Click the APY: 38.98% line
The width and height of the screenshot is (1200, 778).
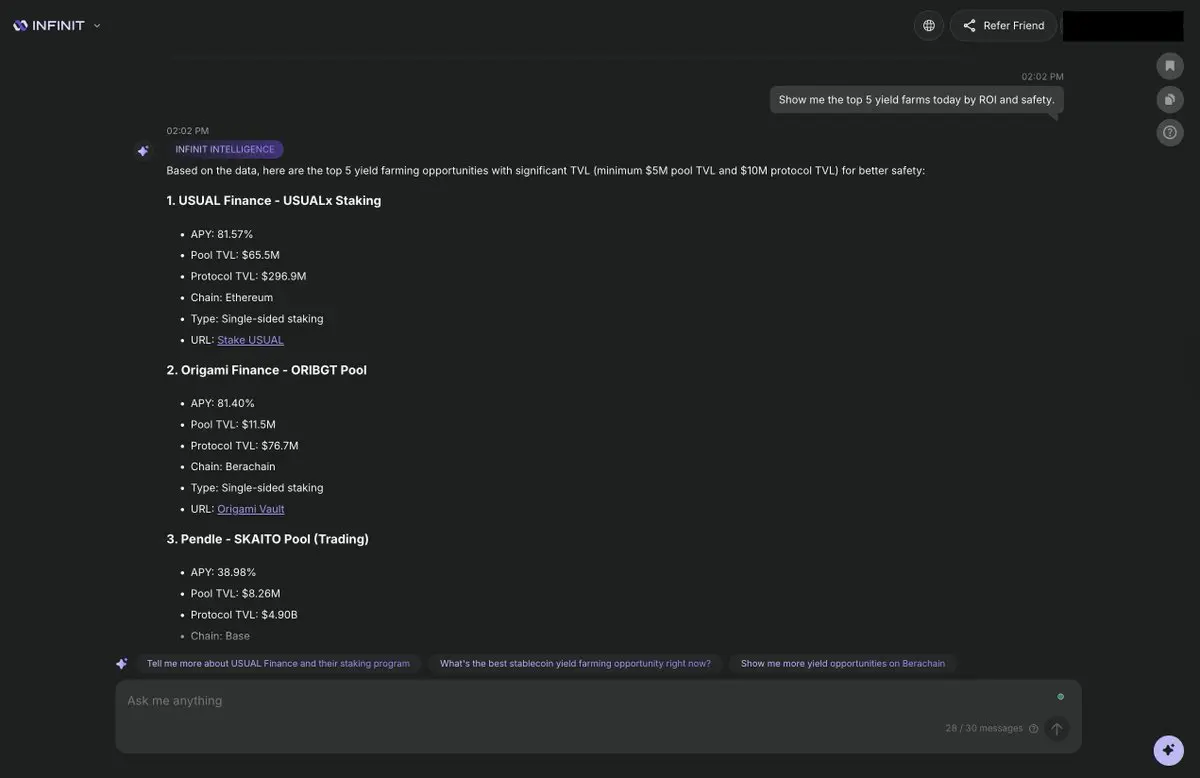[x=224, y=572]
